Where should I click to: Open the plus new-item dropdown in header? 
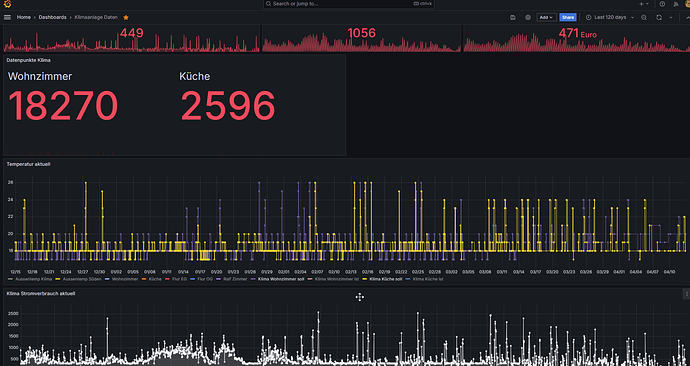coord(643,4)
